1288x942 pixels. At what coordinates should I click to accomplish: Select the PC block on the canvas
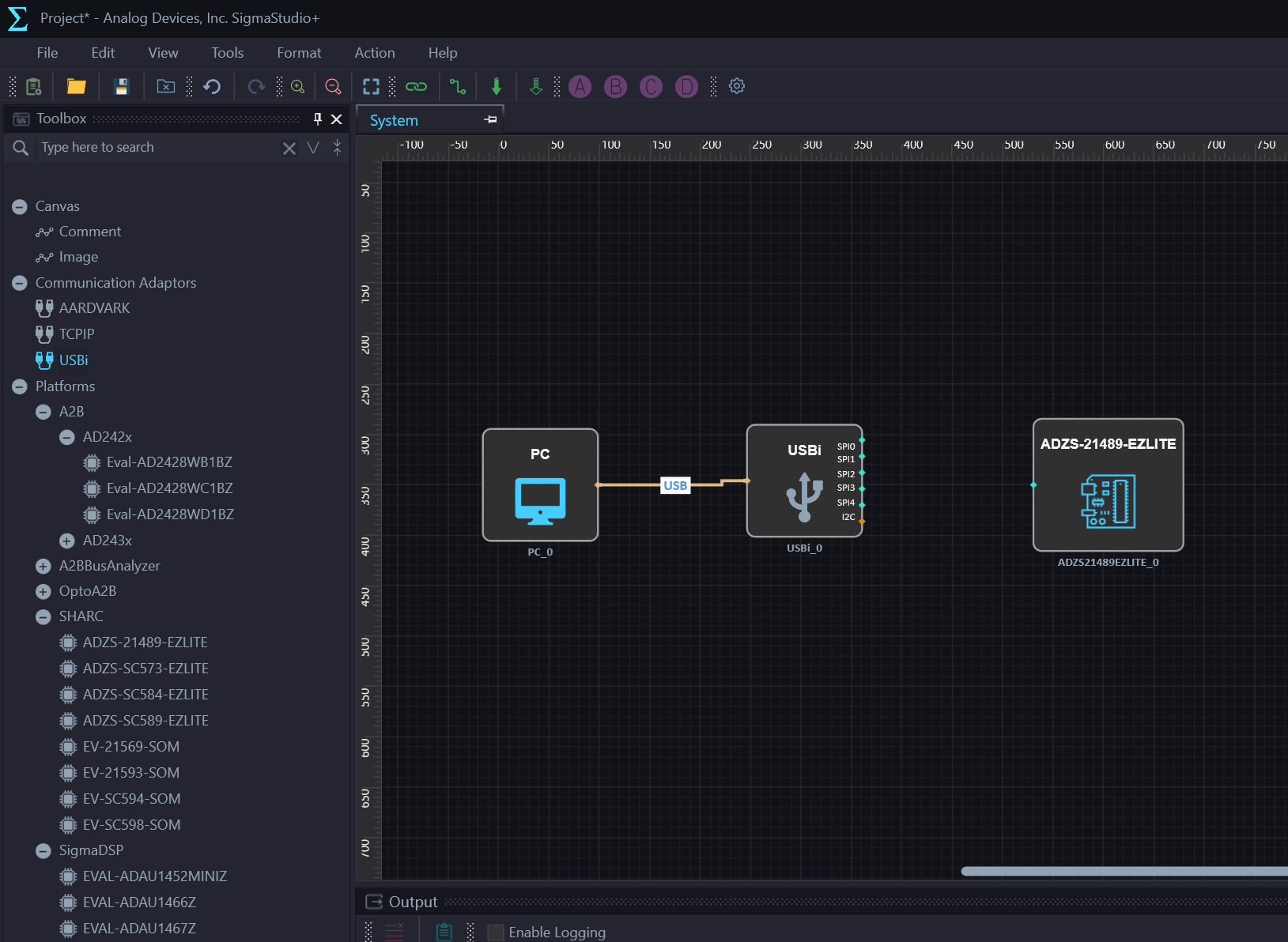click(540, 485)
